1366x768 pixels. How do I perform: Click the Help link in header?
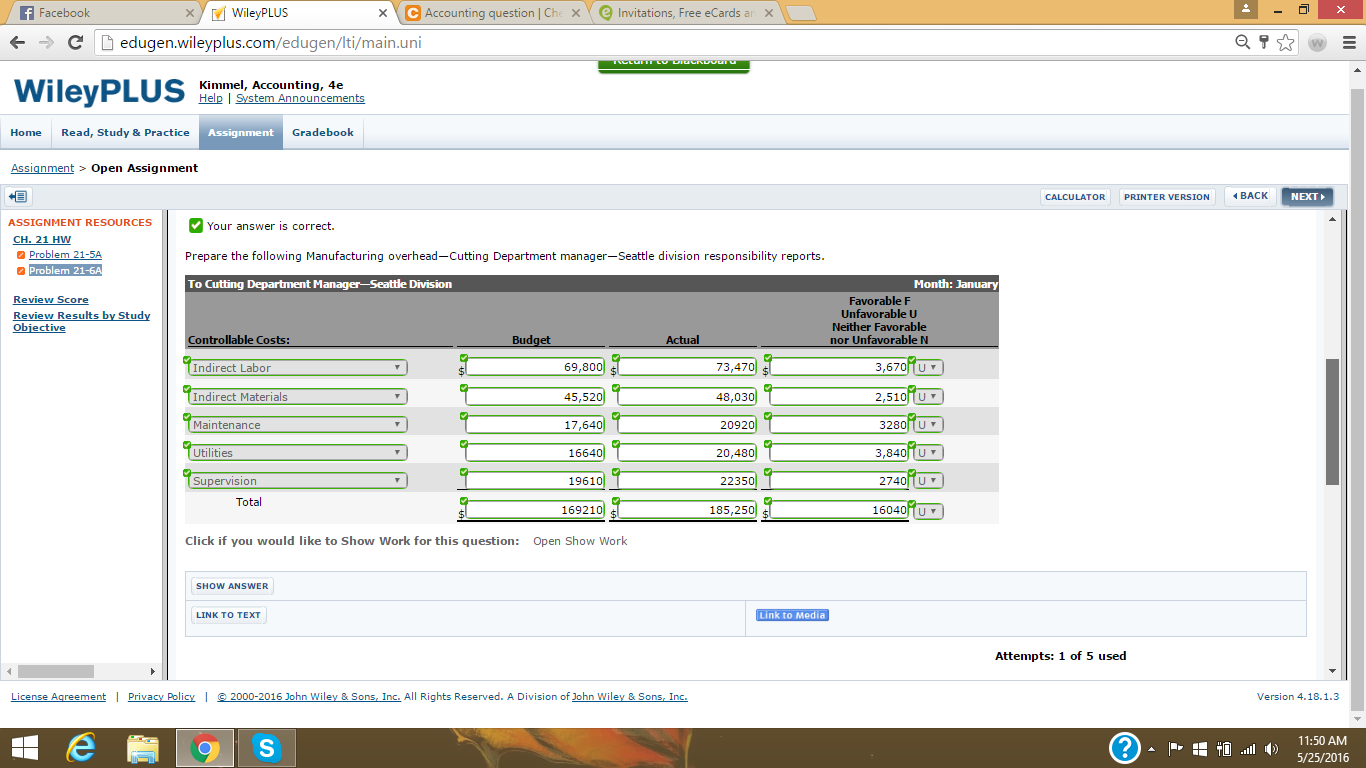pos(211,98)
